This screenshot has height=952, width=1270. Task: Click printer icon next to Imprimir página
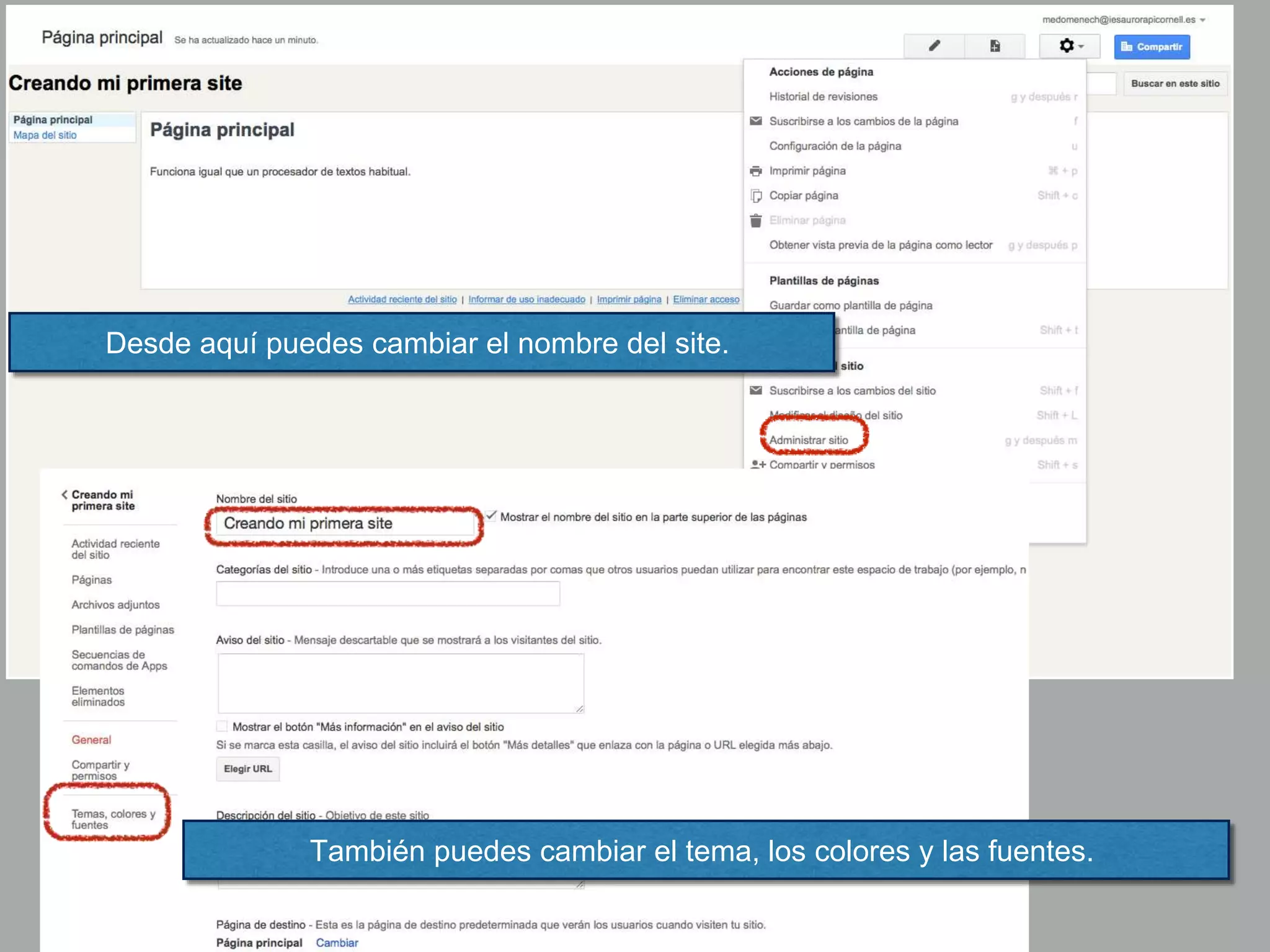755,170
